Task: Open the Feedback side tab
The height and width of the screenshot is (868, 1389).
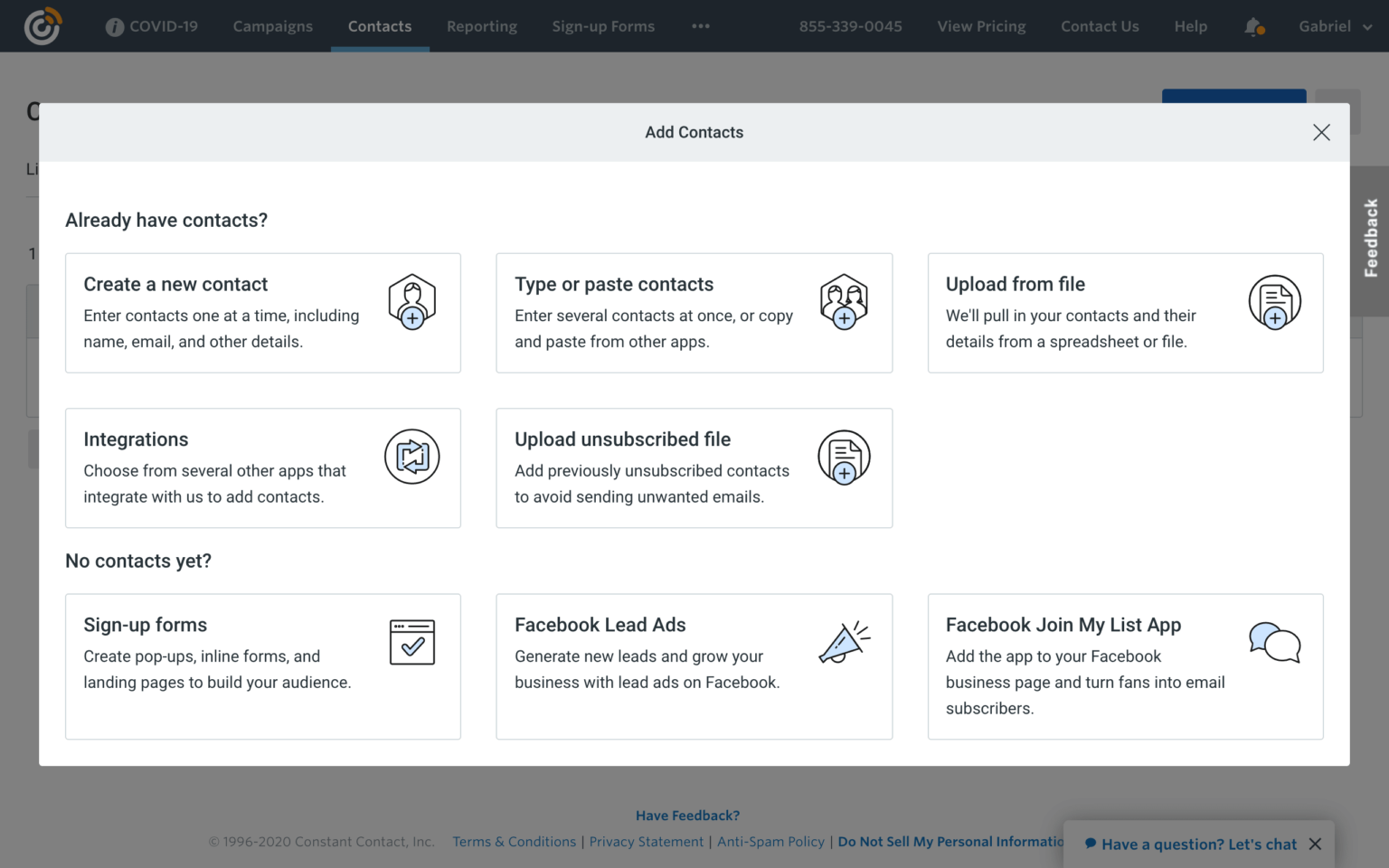Action: pos(1371,239)
